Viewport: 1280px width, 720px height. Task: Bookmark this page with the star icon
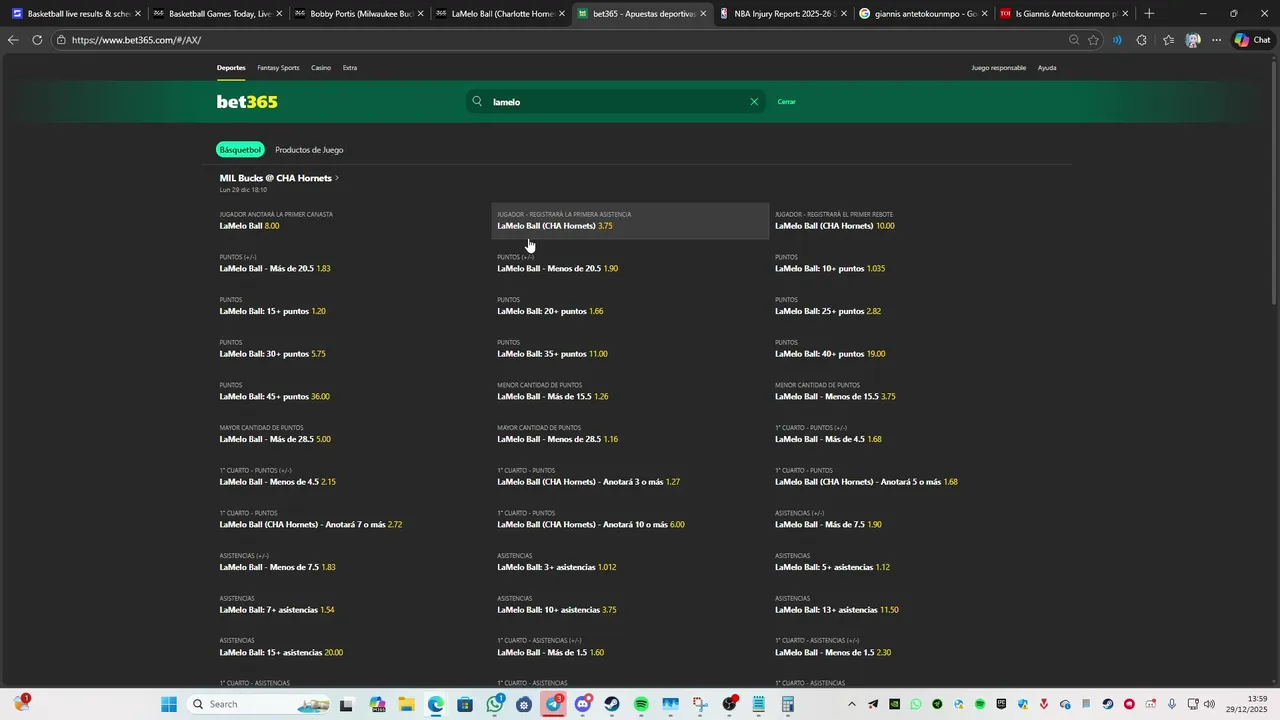tap(1093, 40)
